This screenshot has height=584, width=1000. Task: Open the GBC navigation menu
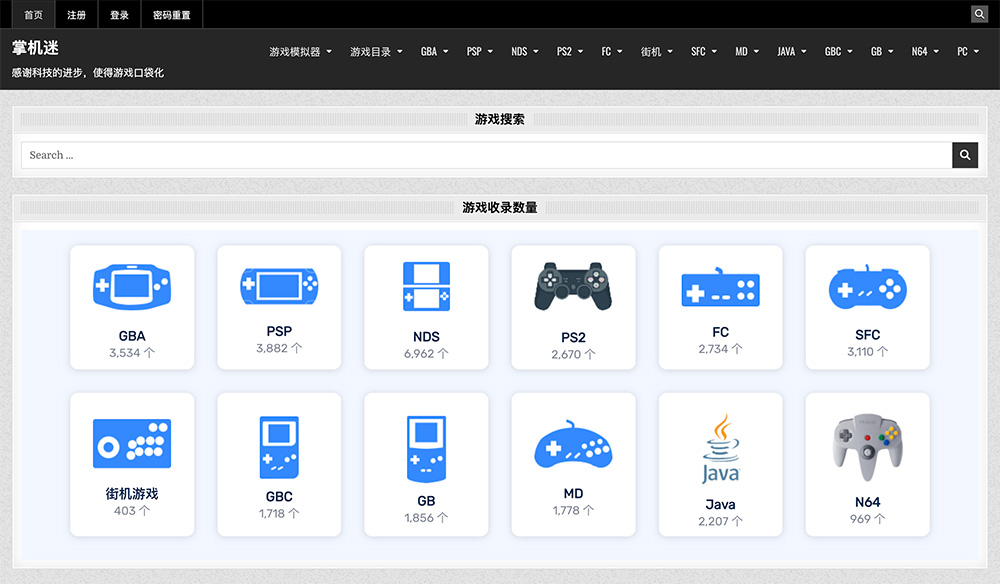point(839,52)
